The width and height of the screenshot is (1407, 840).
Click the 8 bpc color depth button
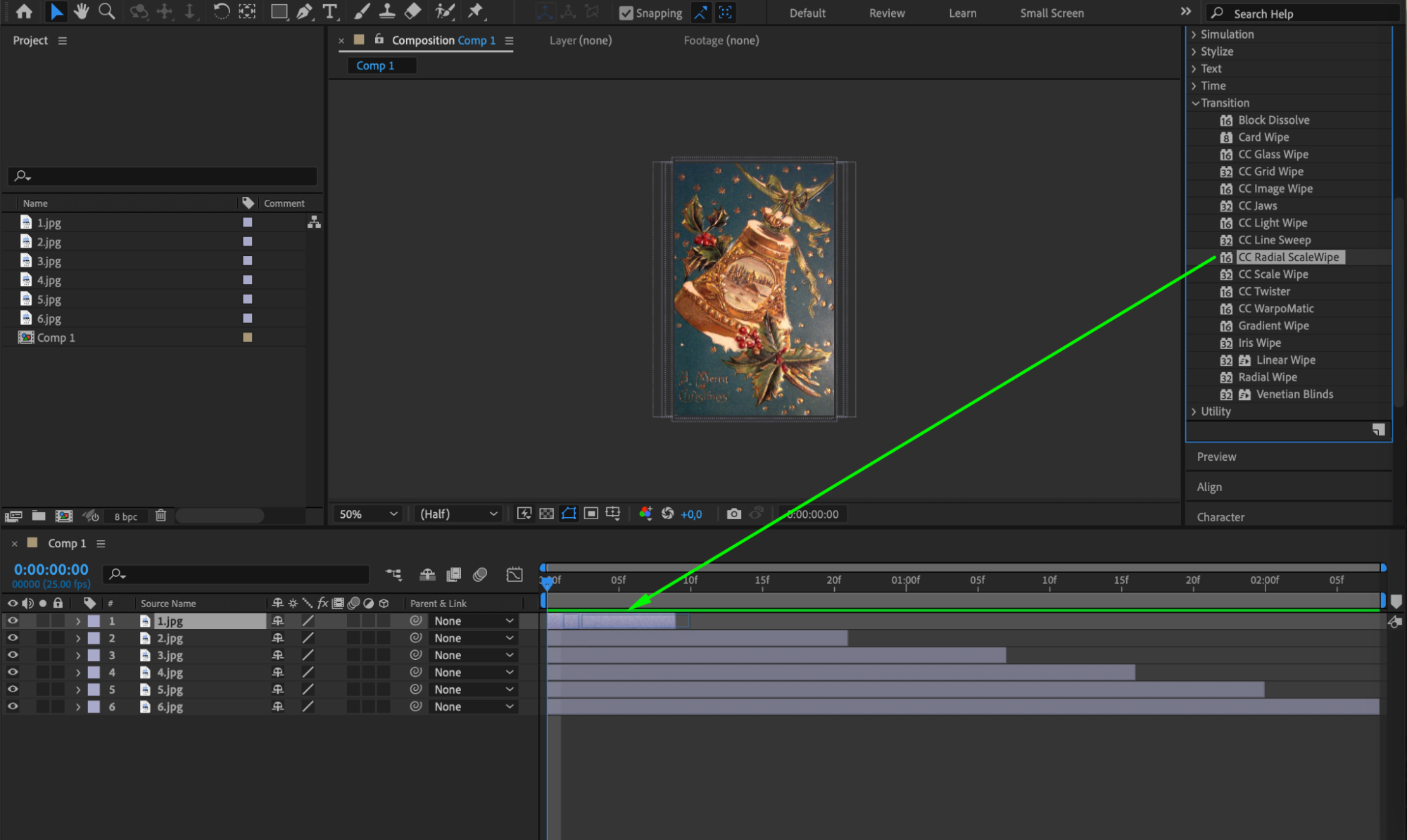(126, 516)
